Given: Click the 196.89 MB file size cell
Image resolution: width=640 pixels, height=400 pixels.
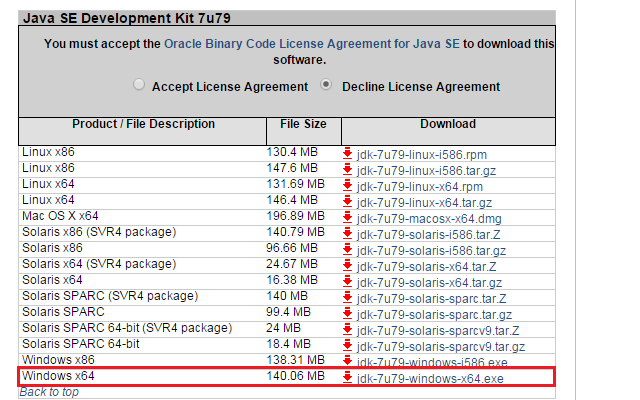Looking at the screenshot, I should pos(296,216).
